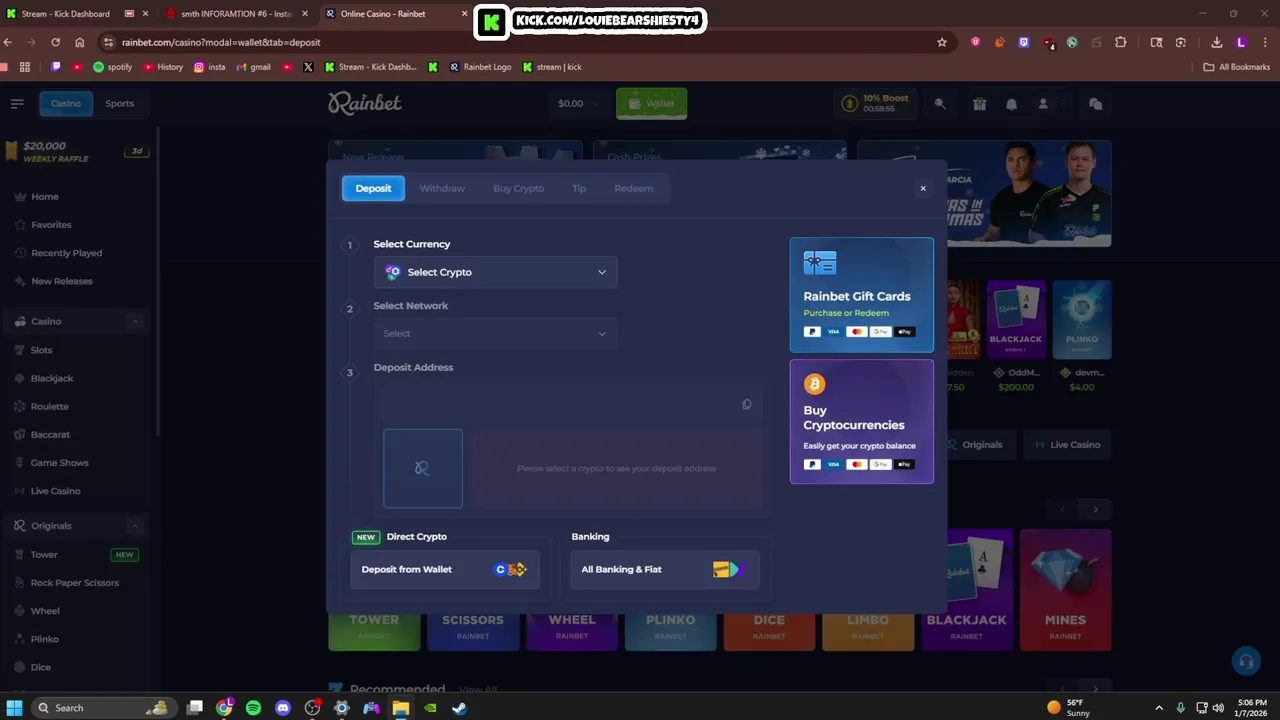Open taskbar clock showing 5:06 PM
The image size is (1280, 720).
(x=1252, y=708)
